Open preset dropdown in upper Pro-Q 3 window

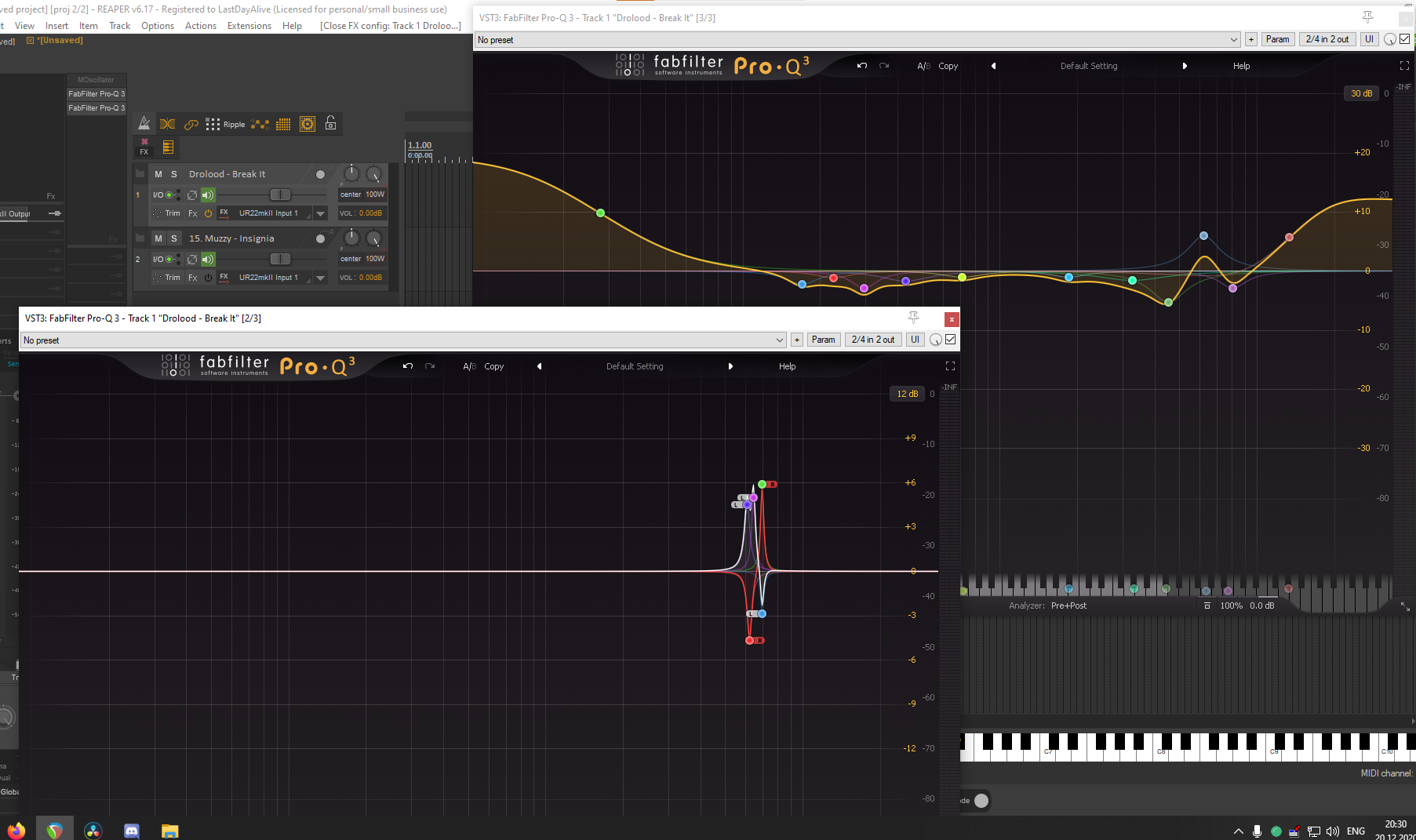[x=857, y=39]
